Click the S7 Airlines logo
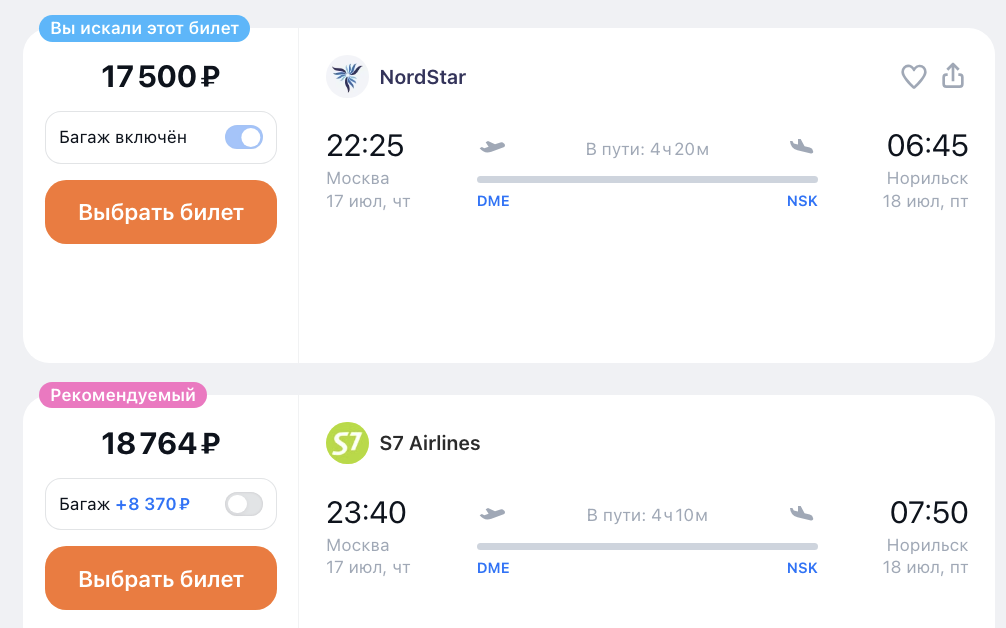Image resolution: width=1006 pixels, height=628 pixels. pyautogui.click(x=347, y=443)
